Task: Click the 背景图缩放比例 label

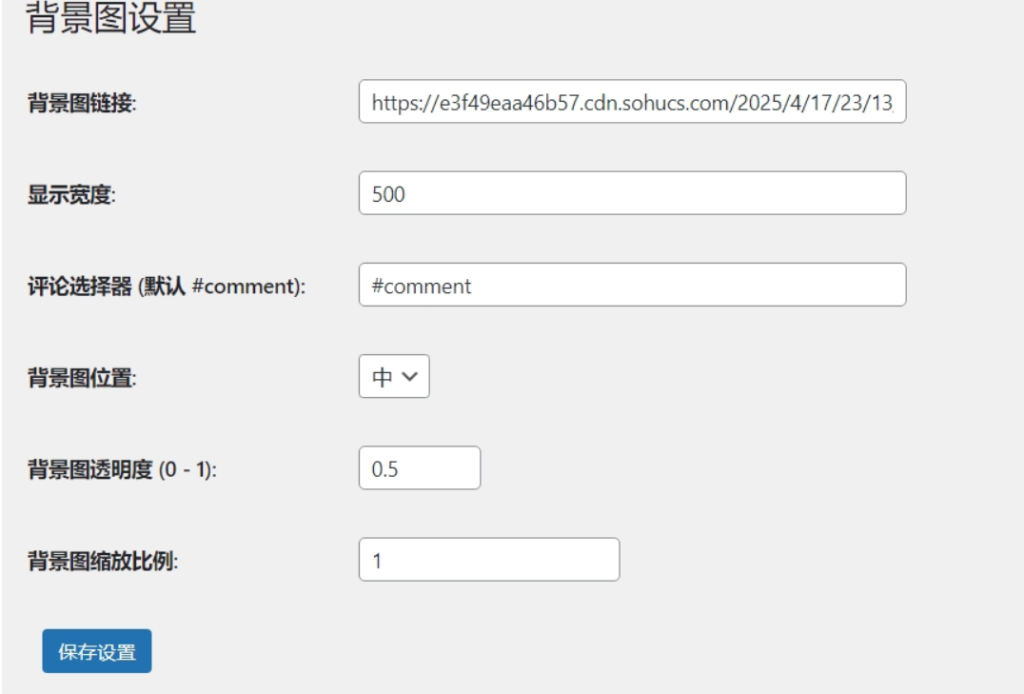Action: (102, 561)
